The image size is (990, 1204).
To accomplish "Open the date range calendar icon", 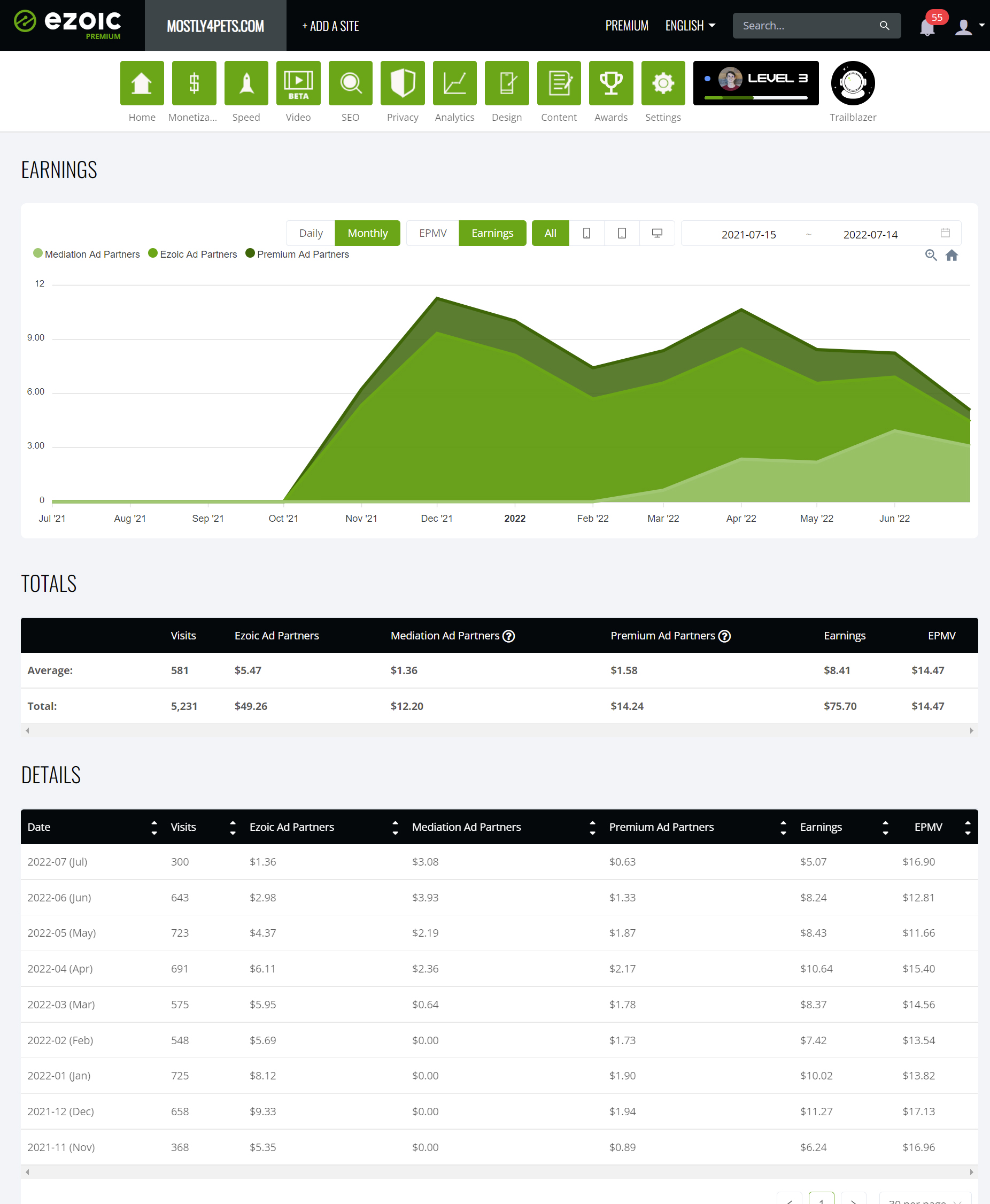I will tap(945, 233).
